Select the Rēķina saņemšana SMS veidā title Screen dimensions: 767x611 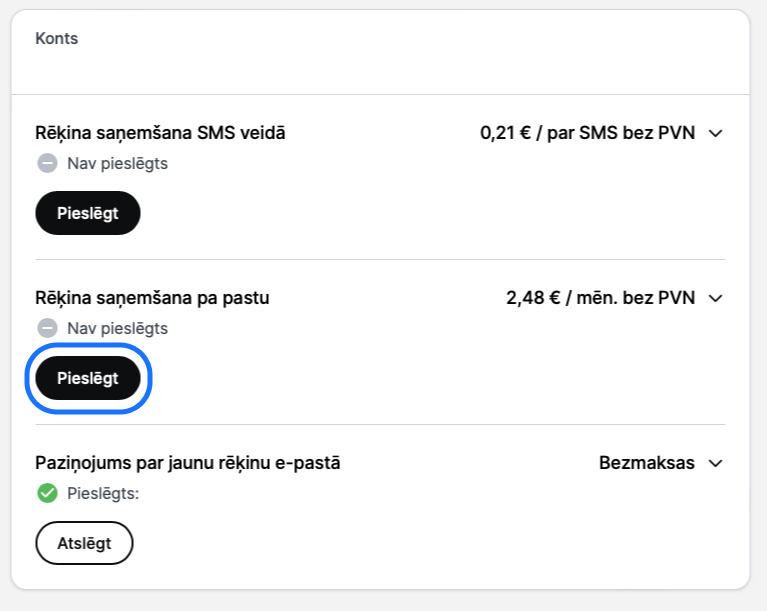coord(160,133)
